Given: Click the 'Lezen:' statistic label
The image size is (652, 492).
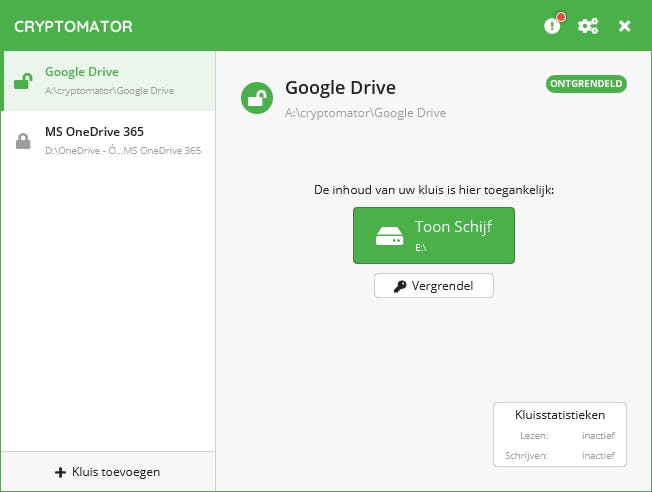Looking at the screenshot, I should pos(534,435).
